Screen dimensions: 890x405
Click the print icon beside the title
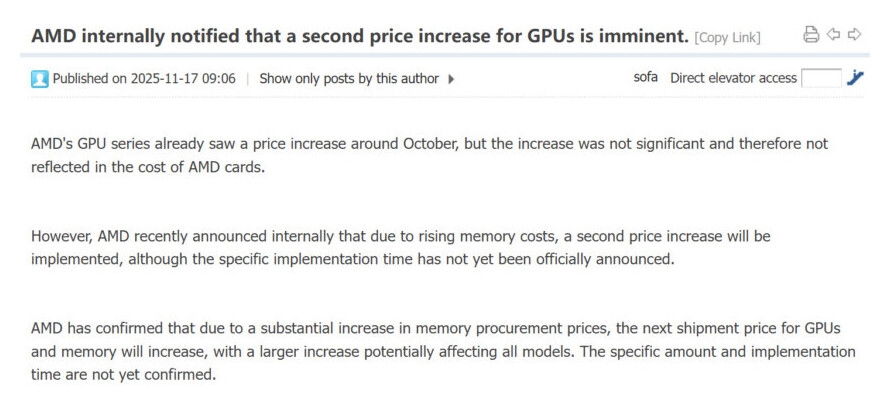pos(811,35)
